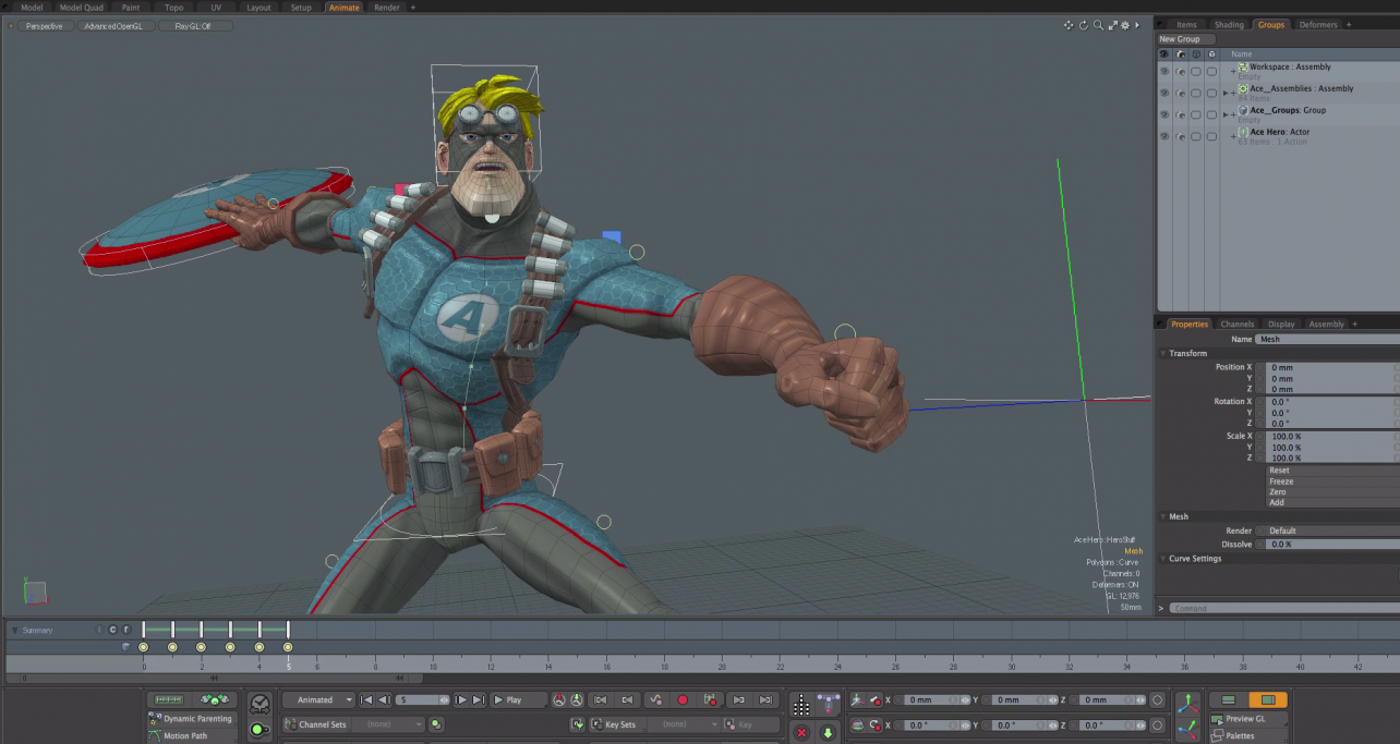Toggle visibility of Workspace assembly
This screenshot has width=1400, height=744.
1164,71
